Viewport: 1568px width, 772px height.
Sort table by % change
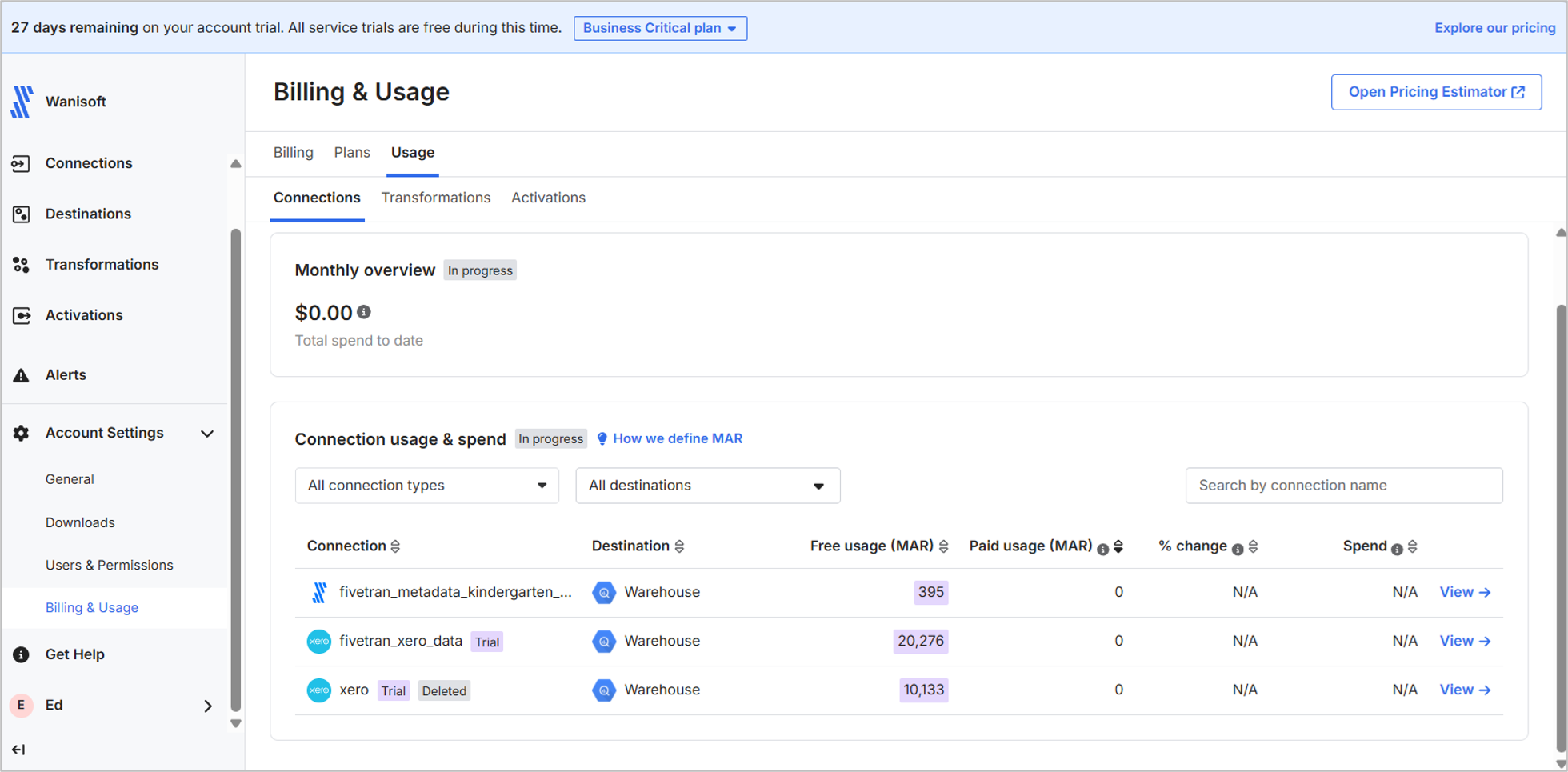(x=1254, y=546)
